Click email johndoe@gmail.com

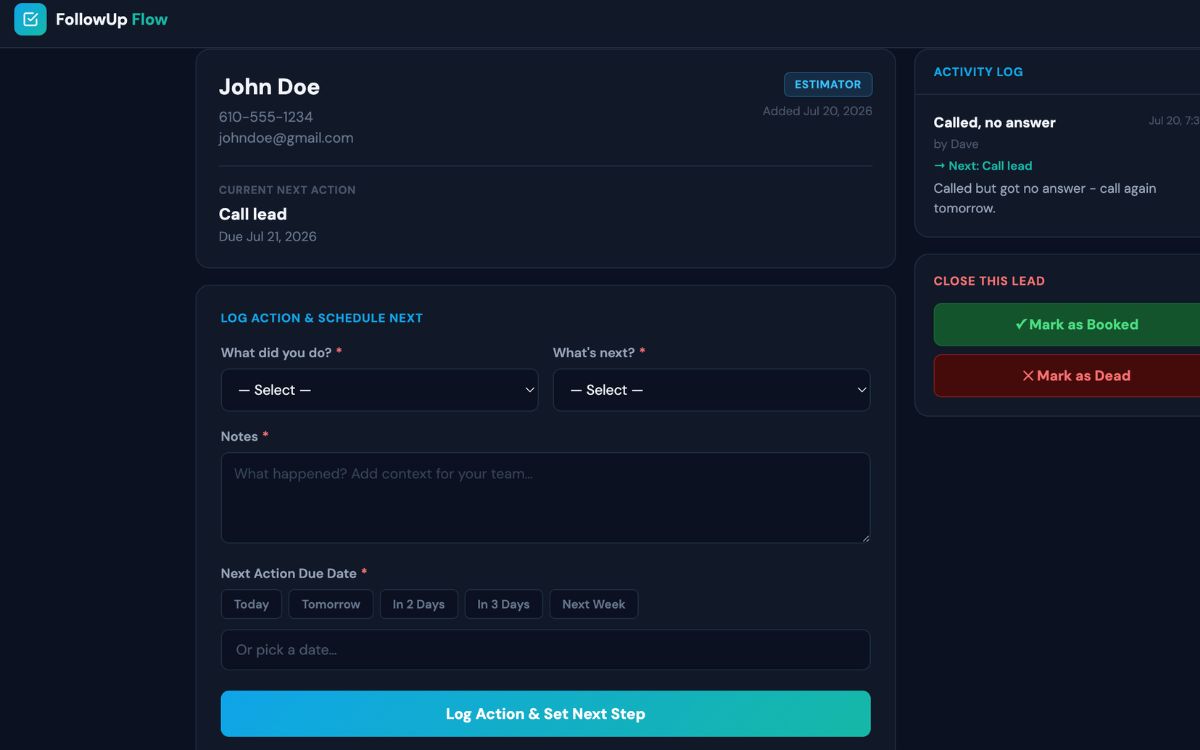[x=286, y=138]
